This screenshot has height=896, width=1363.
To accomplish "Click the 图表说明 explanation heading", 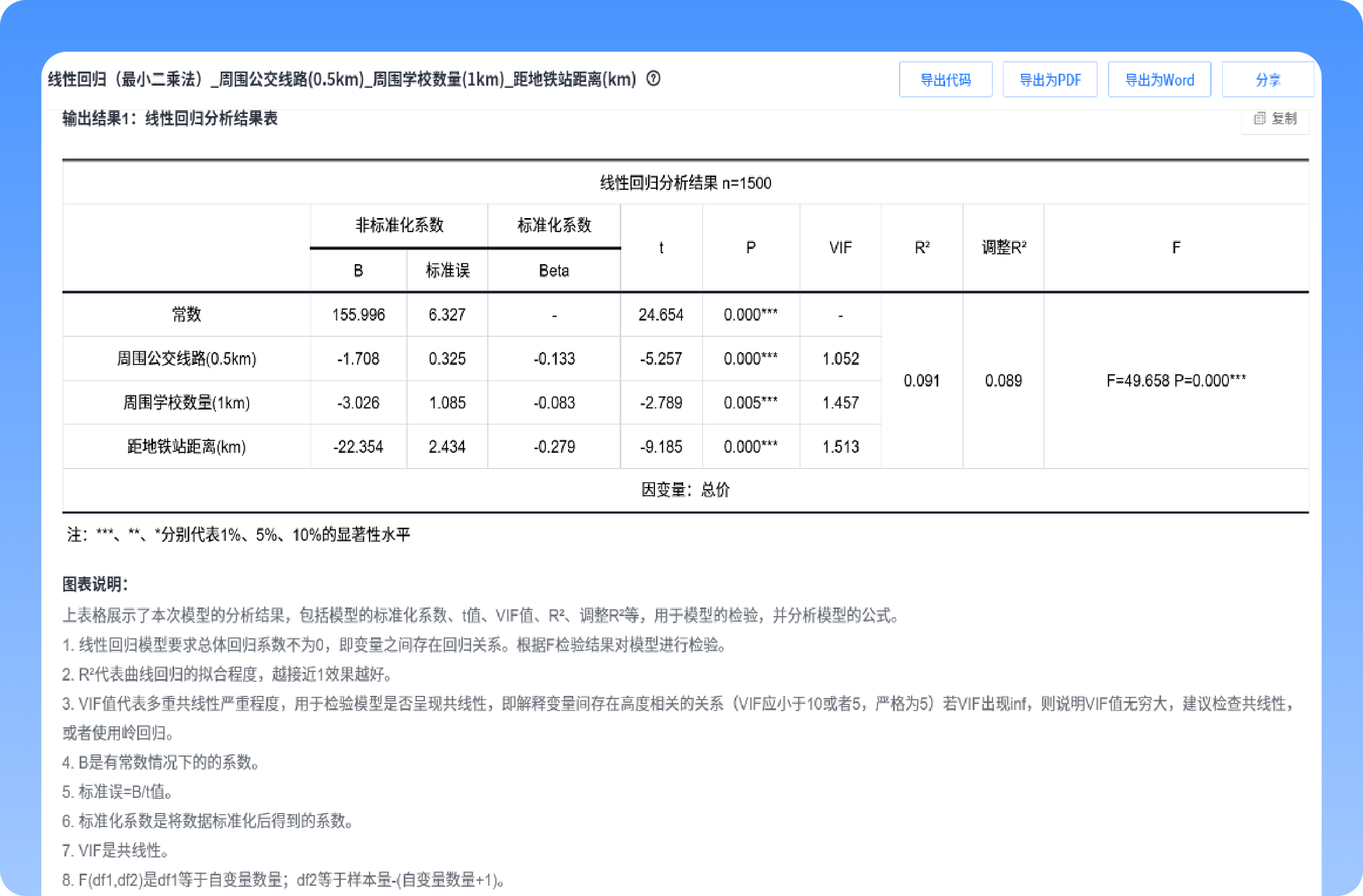I will click(x=95, y=585).
